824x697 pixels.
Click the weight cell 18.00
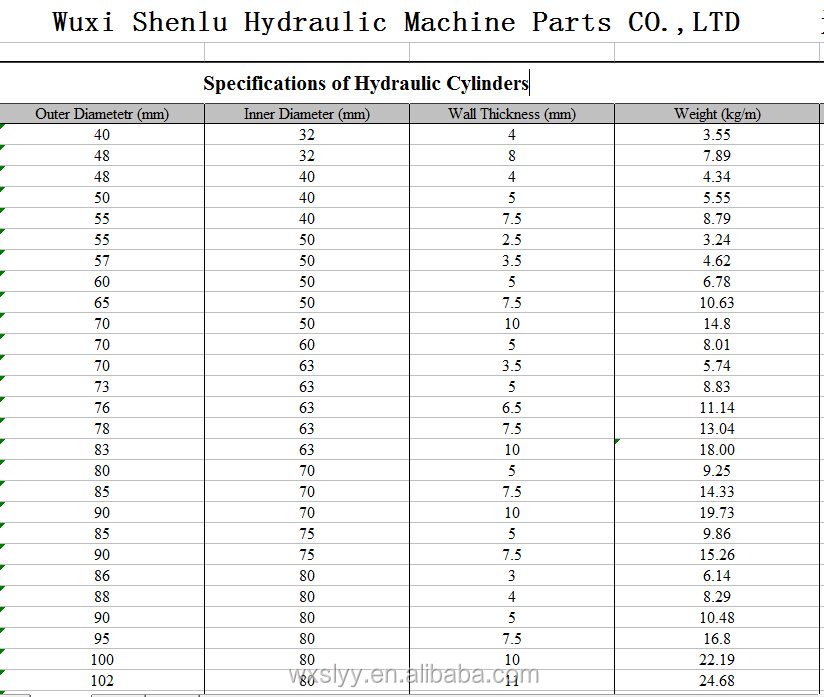point(717,450)
